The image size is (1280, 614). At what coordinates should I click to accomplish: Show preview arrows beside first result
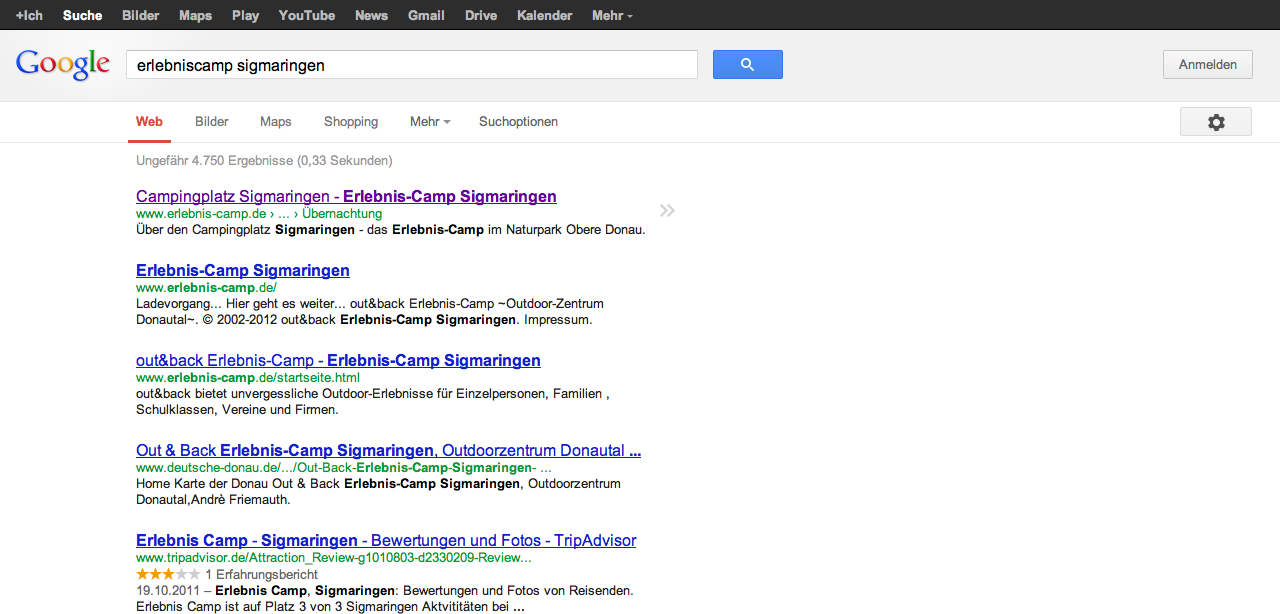[667, 210]
